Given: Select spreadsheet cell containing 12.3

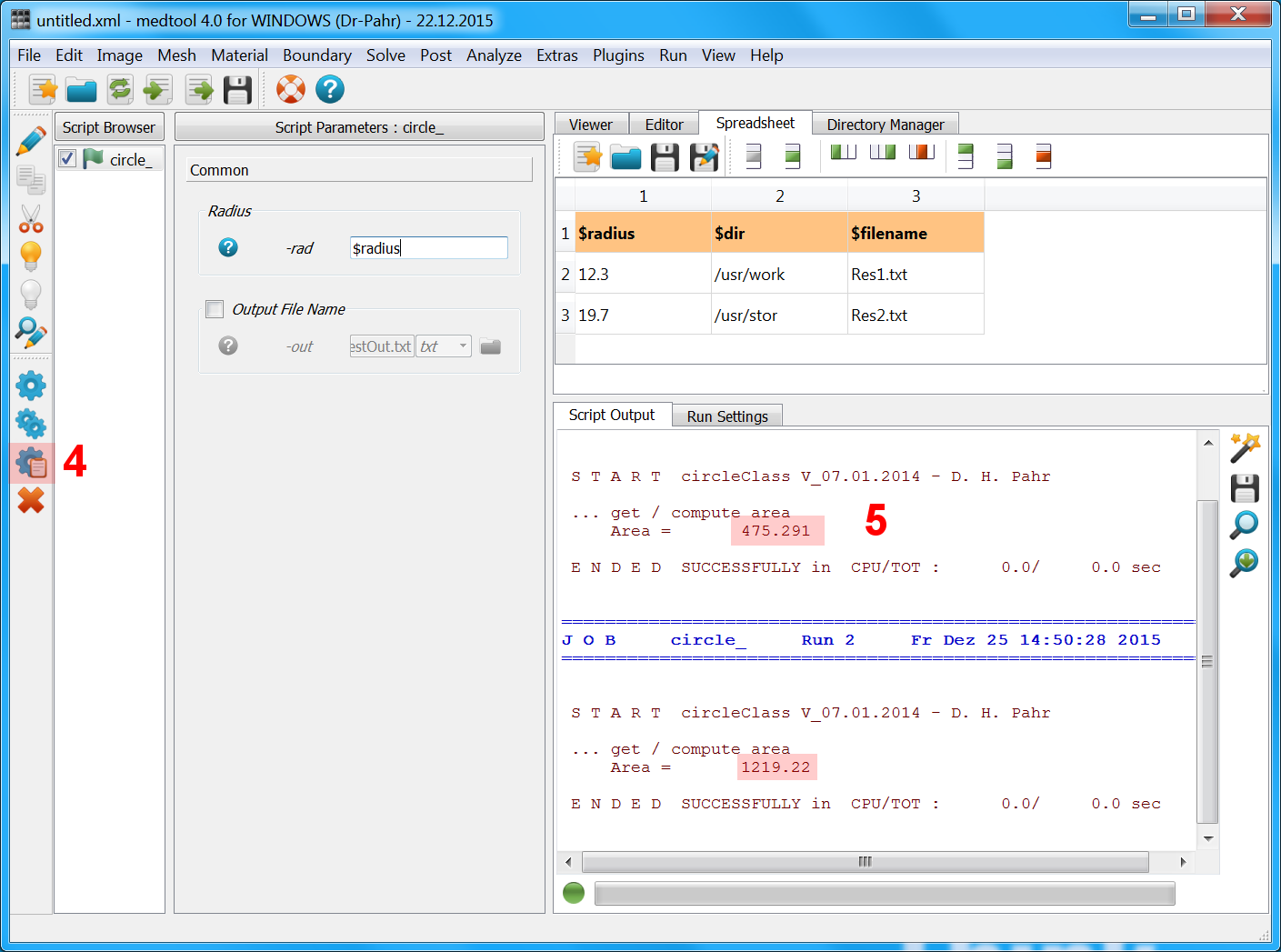Looking at the screenshot, I should [643, 274].
